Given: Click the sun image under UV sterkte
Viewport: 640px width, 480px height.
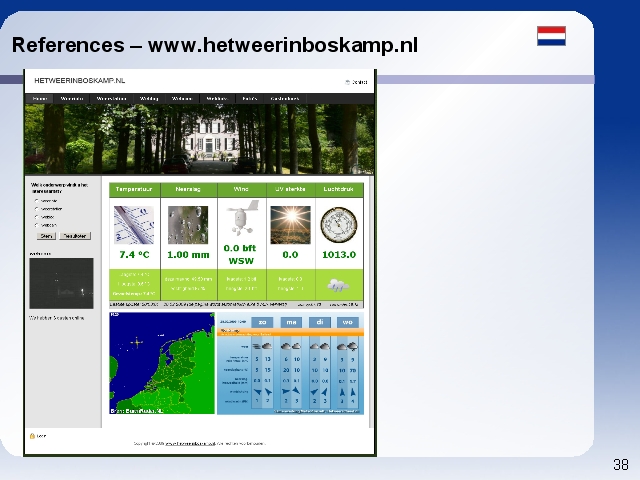Looking at the screenshot, I should 290,225.
